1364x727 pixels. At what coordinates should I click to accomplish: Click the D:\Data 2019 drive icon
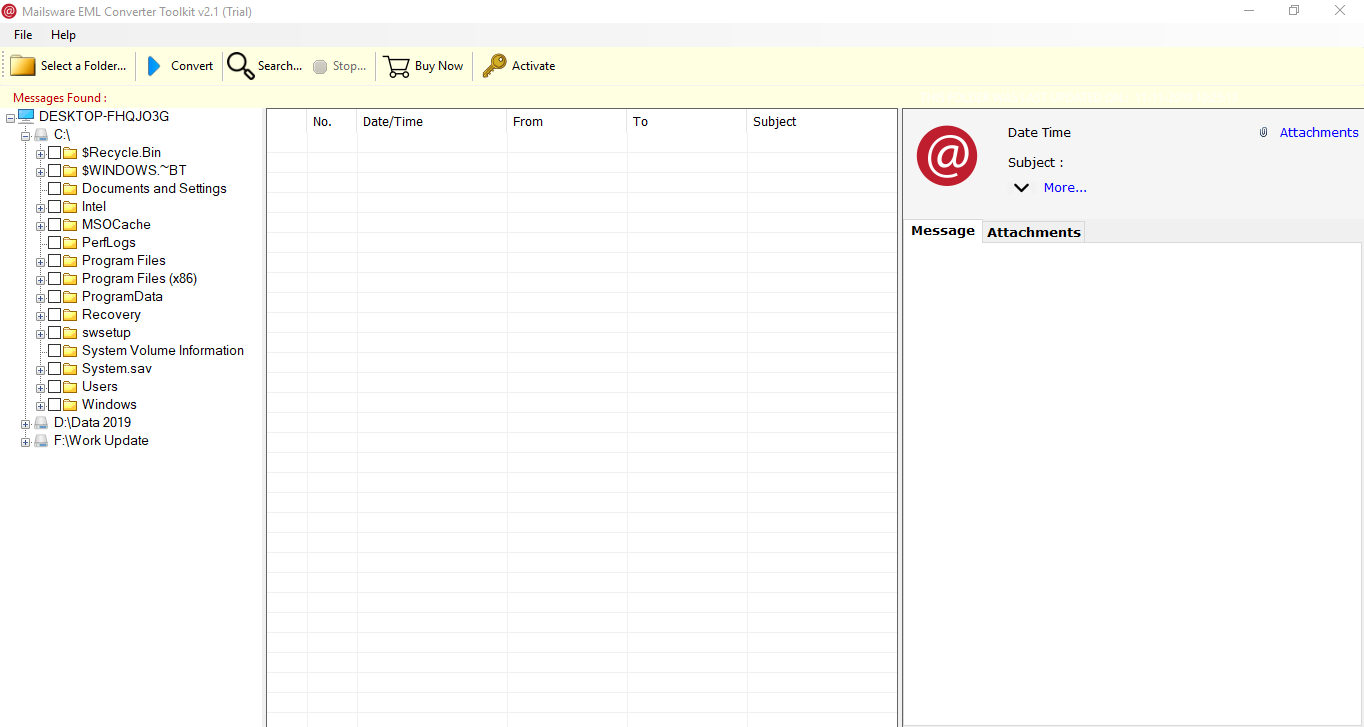point(41,423)
